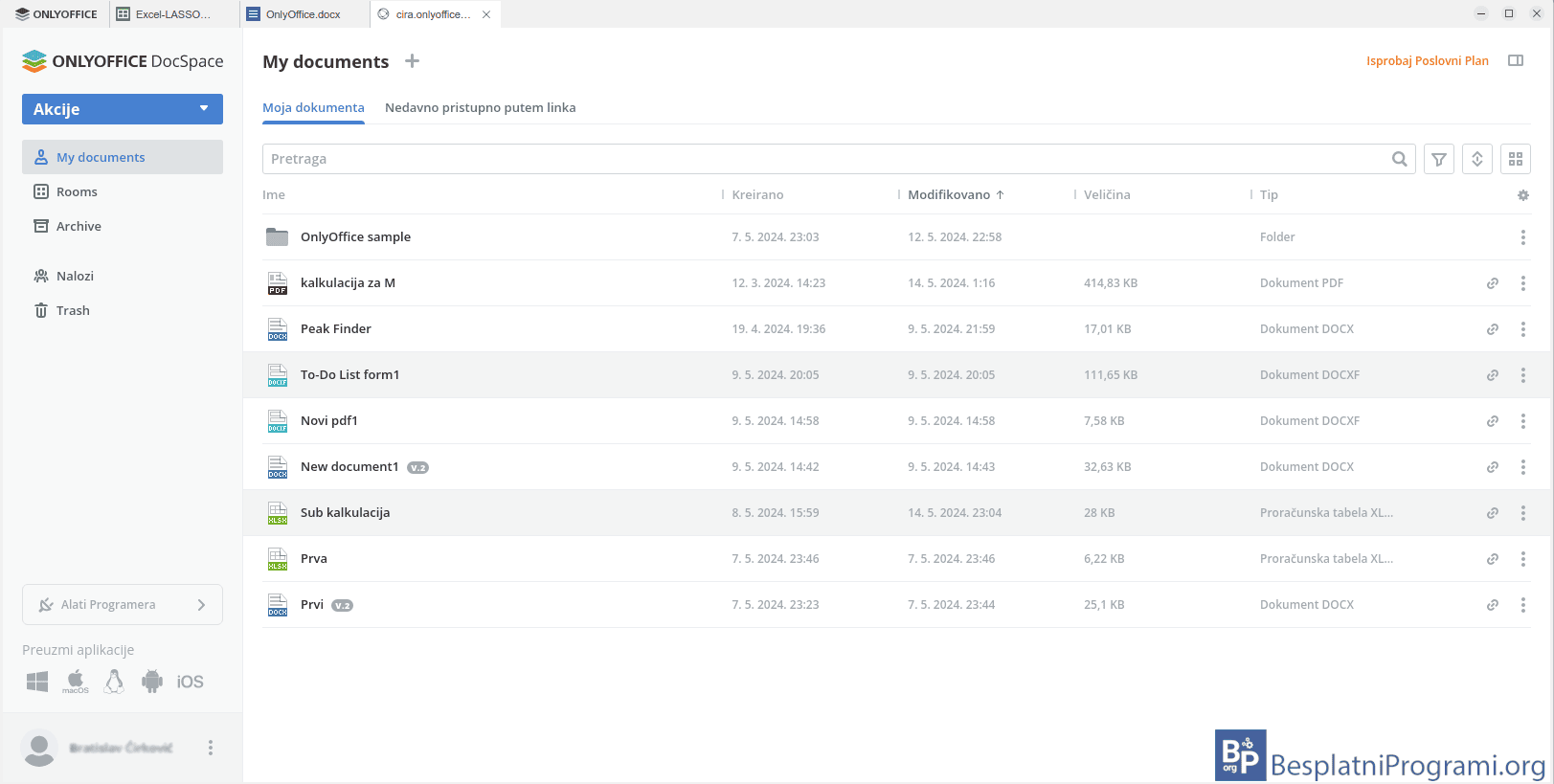Open column settings gear icon
1554x784 pixels.
tap(1522, 195)
